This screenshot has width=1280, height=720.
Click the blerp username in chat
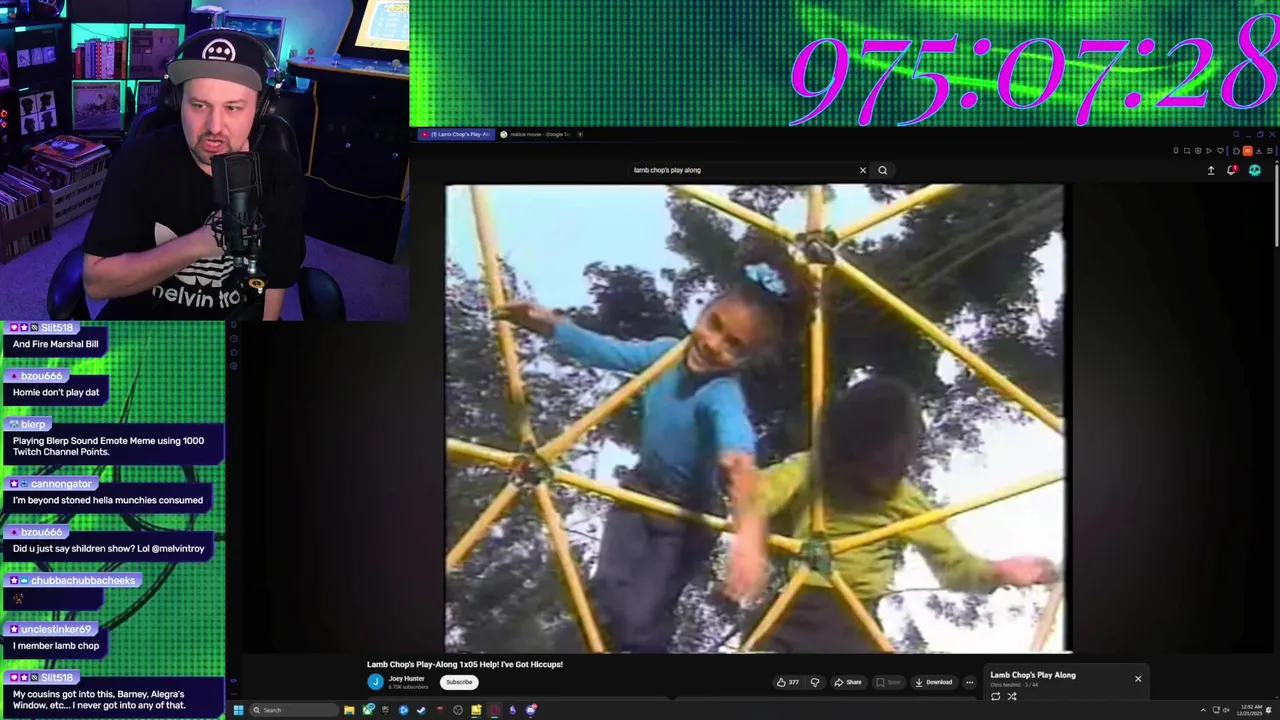[33, 424]
